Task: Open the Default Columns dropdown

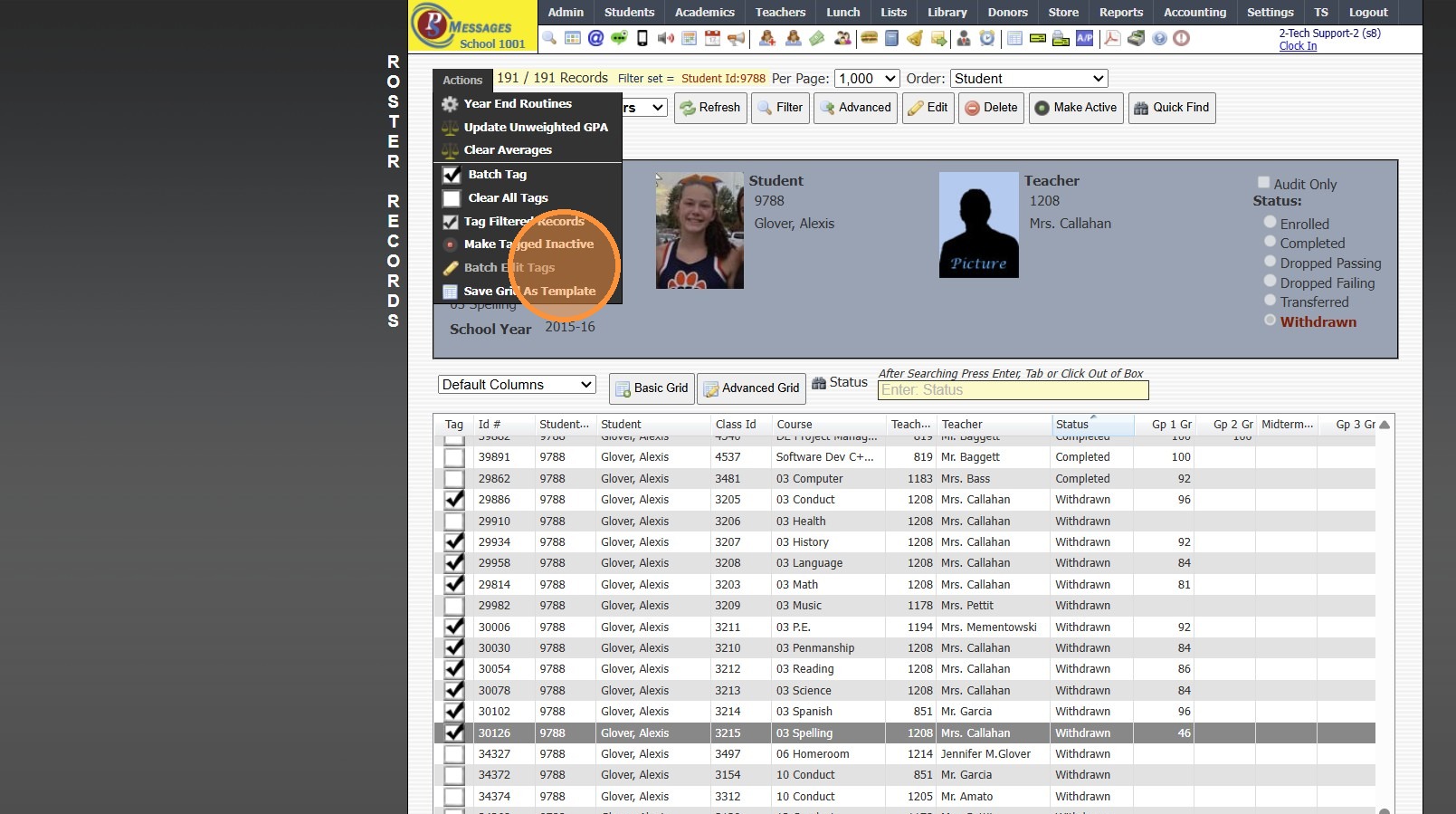Action: click(517, 385)
